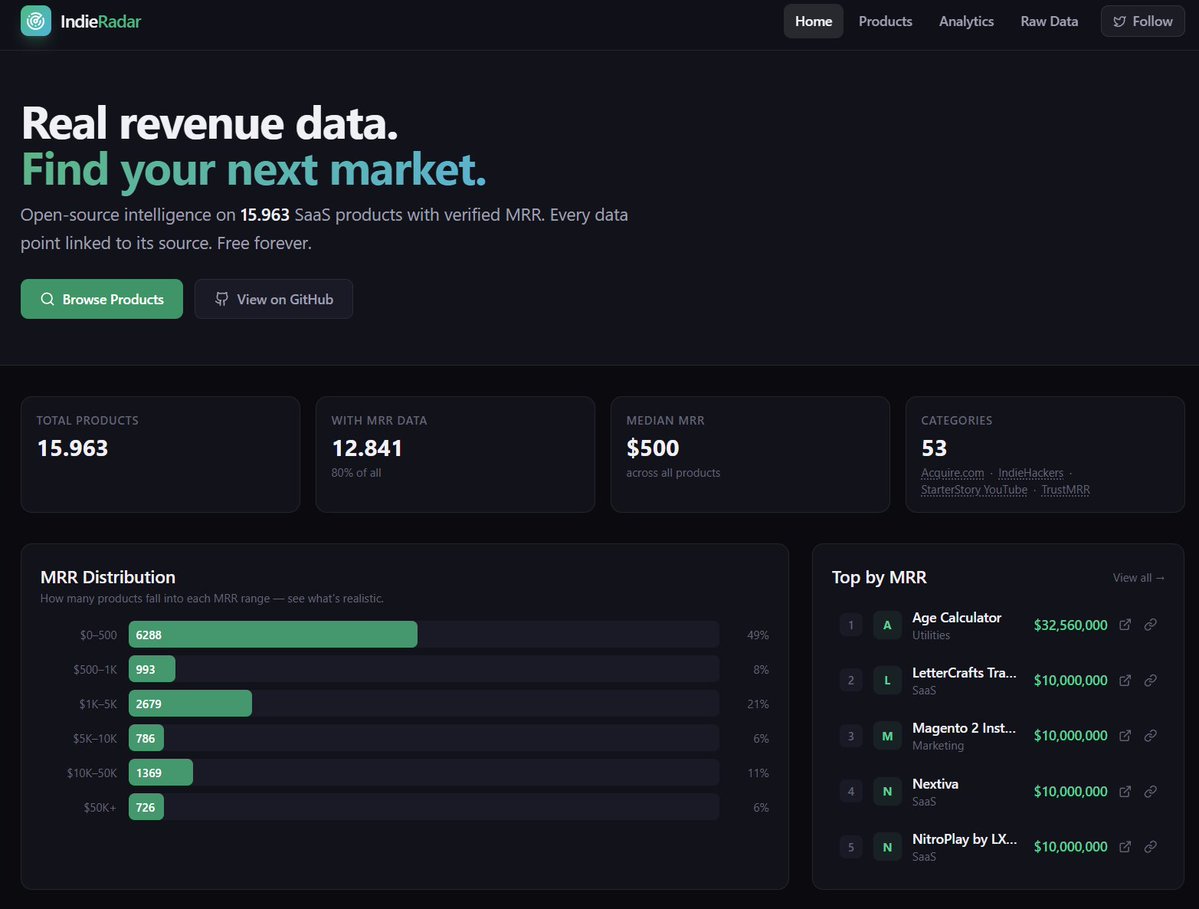This screenshot has width=1199, height=909.
Task: Open external link icon for Age Calculator
Action: point(1125,625)
